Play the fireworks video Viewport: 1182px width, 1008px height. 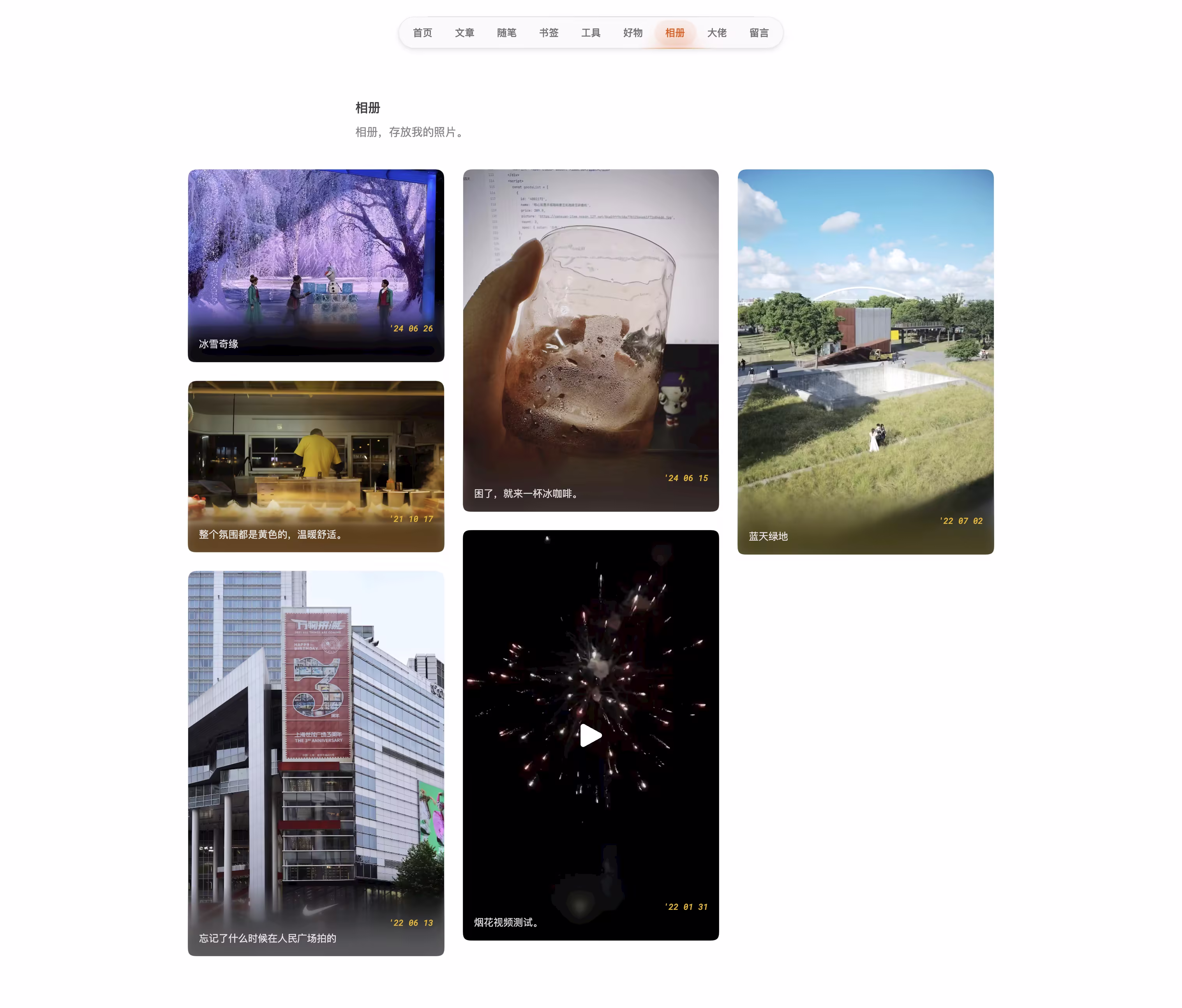coord(591,735)
